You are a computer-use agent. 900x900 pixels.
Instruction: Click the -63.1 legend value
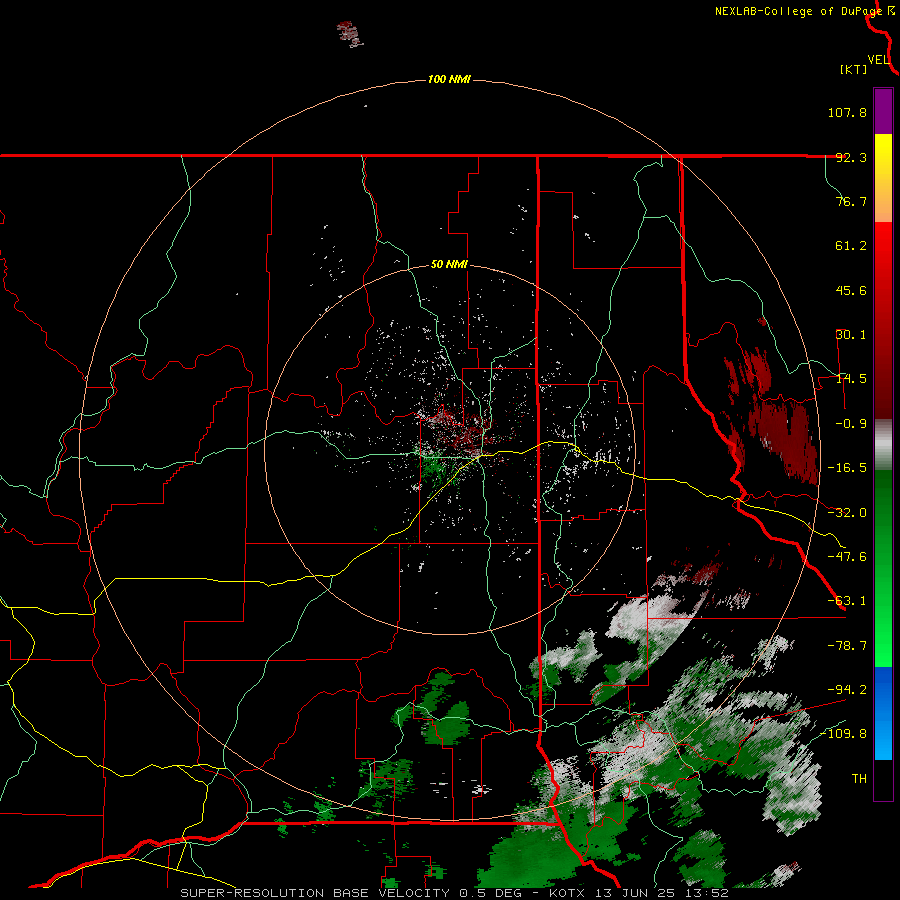point(847,601)
